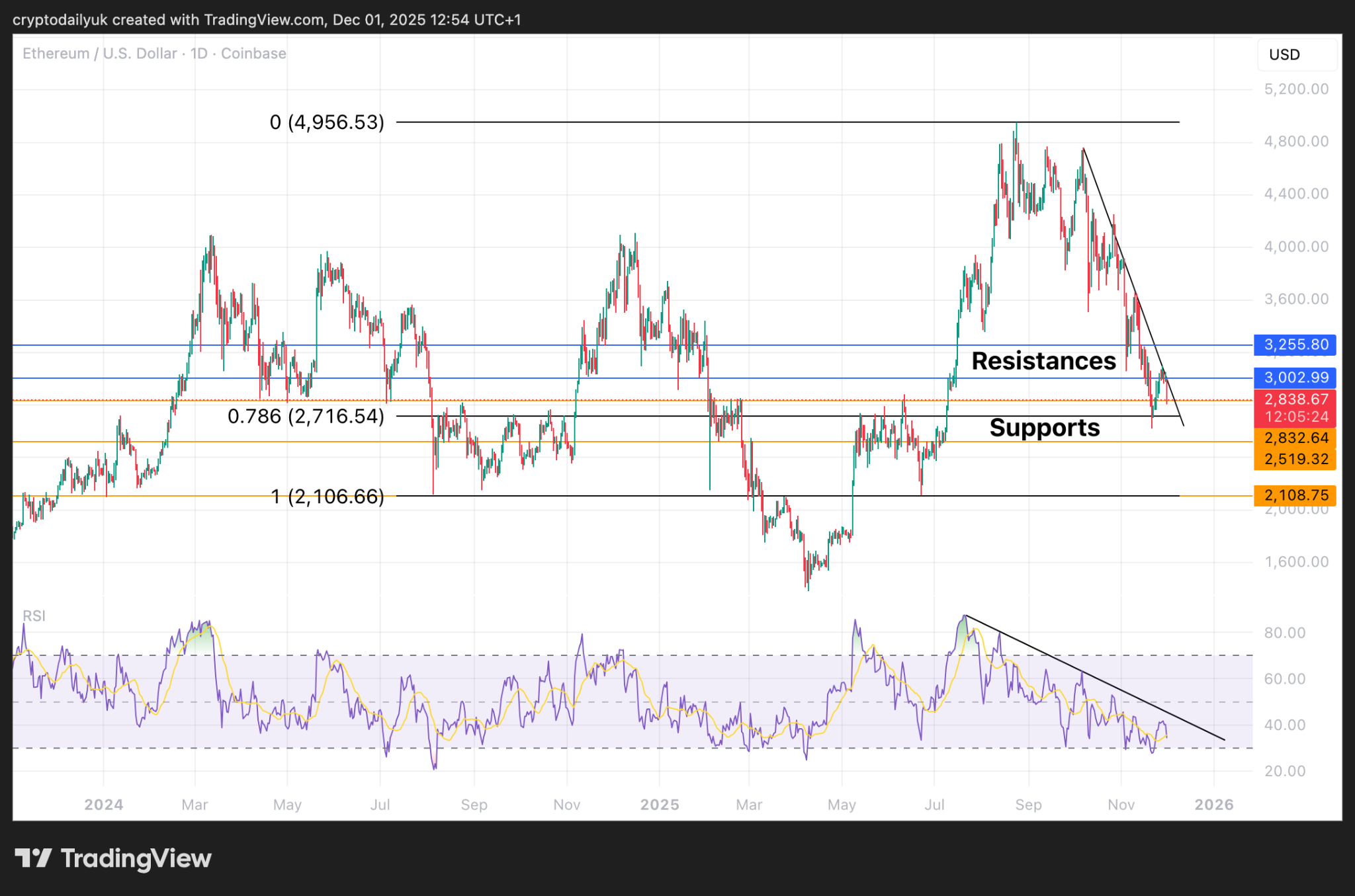
Task: Click the 5,200.00 price scale value
Action: point(1295,89)
